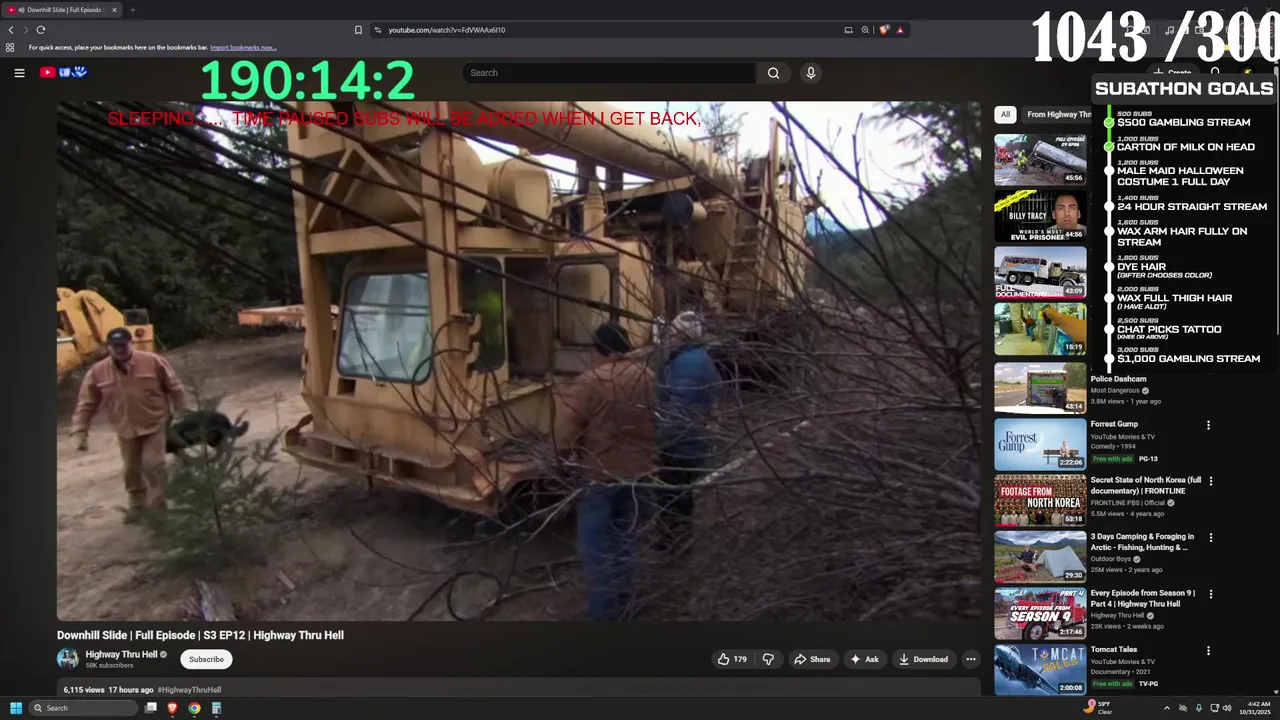Open the Brave Shields lion icon
Image resolution: width=1280 pixels, height=720 pixels.
point(884,30)
